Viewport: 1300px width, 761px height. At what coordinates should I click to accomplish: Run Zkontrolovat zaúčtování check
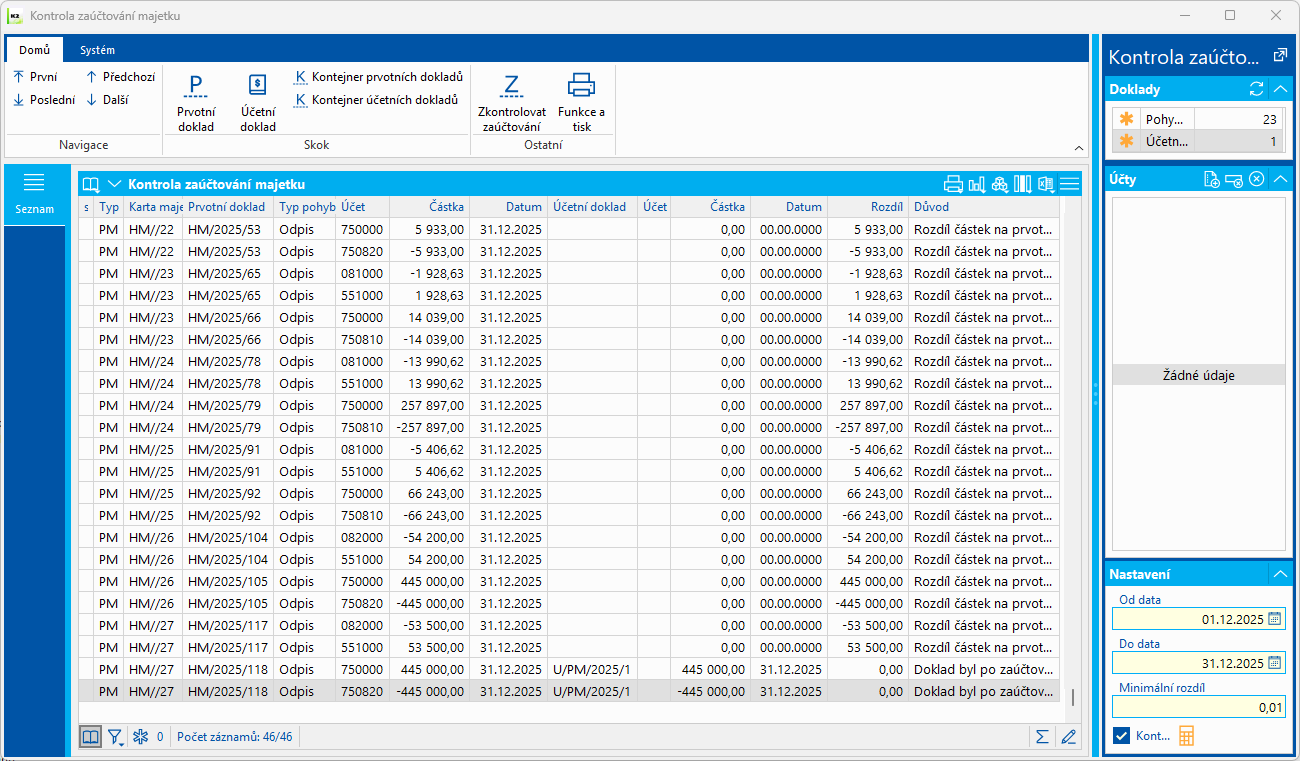click(x=511, y=87)
